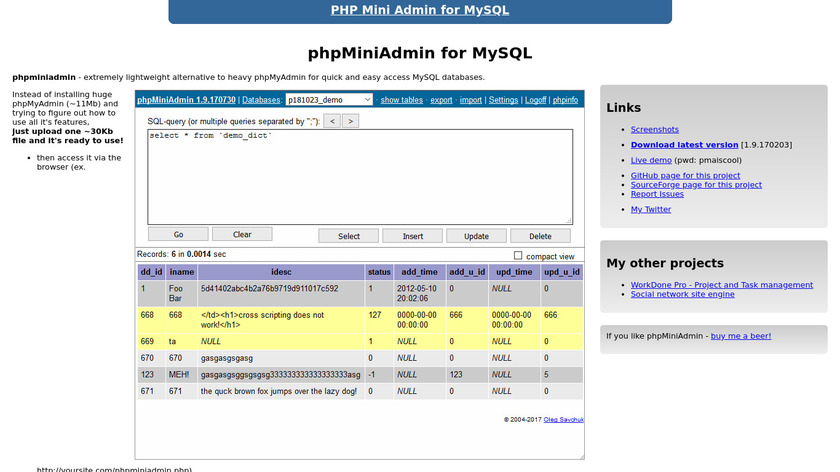The image size is (840, 472).
Task: Open the phpinfo link
Action: pyautogui.click(x=565, y=100)
